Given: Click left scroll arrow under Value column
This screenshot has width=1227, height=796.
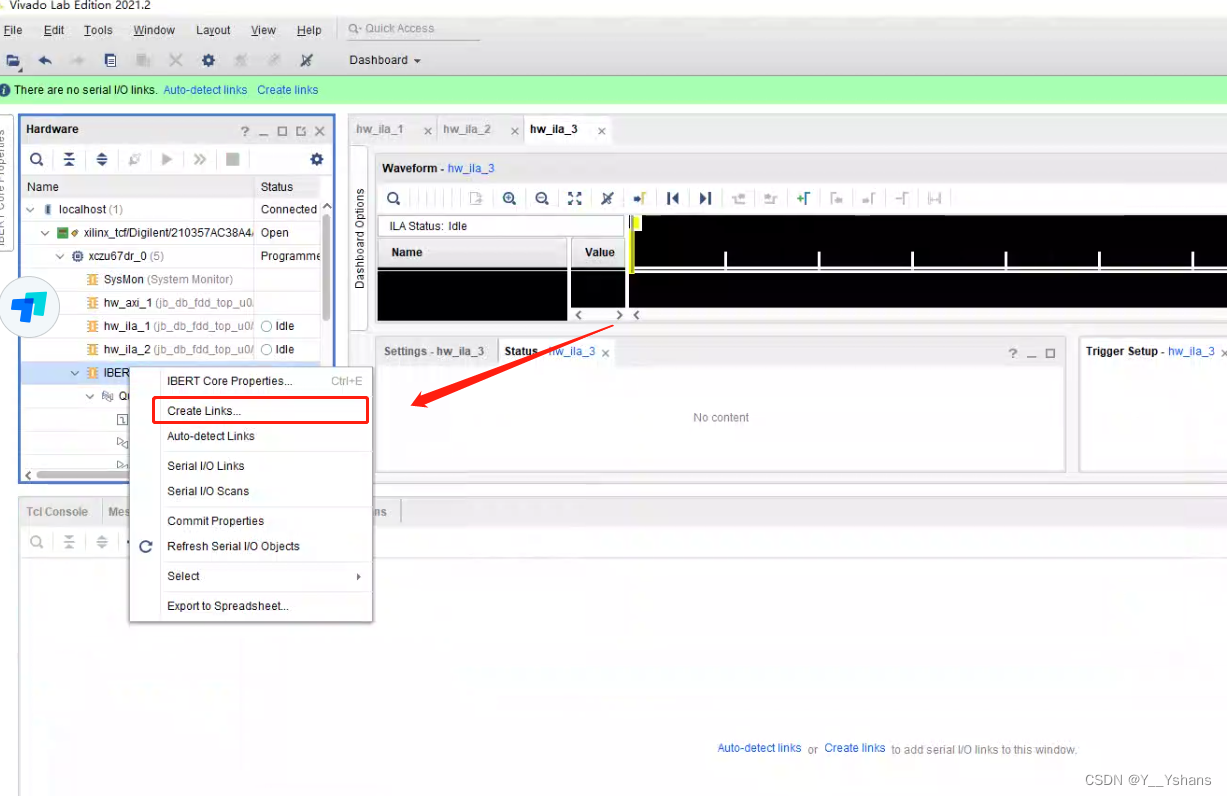Looking at the screenshot, I should [x=577, y=314].
